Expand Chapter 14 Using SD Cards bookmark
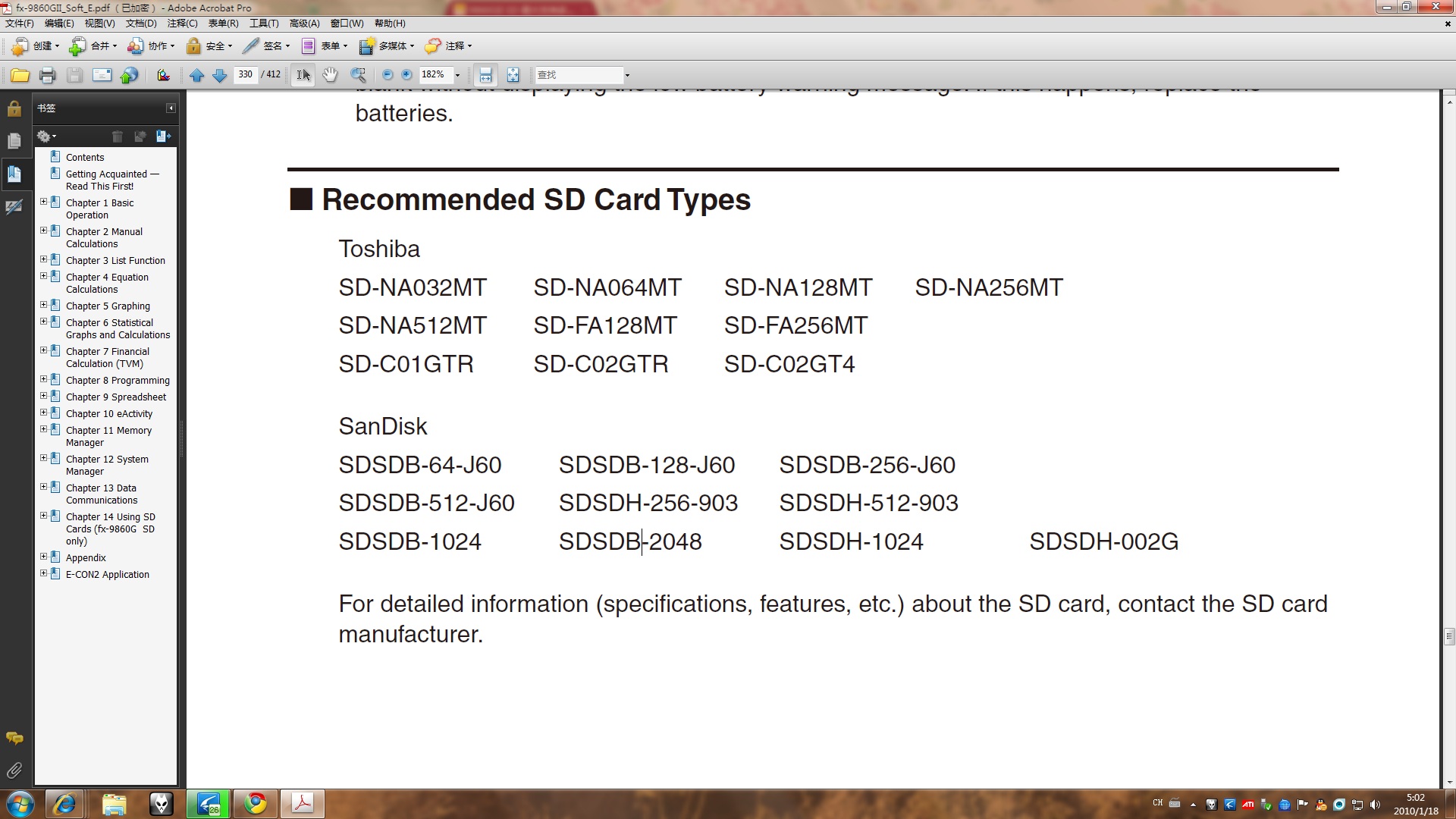 (x=43, y=516)
